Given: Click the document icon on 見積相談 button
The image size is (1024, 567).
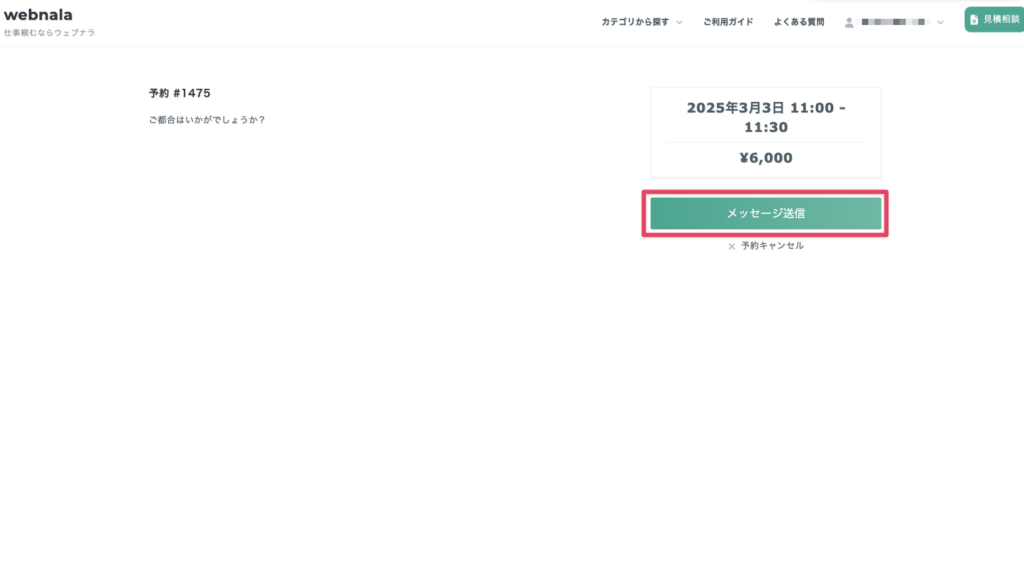Looking at the screenshot, I should (x=974, y=20).
